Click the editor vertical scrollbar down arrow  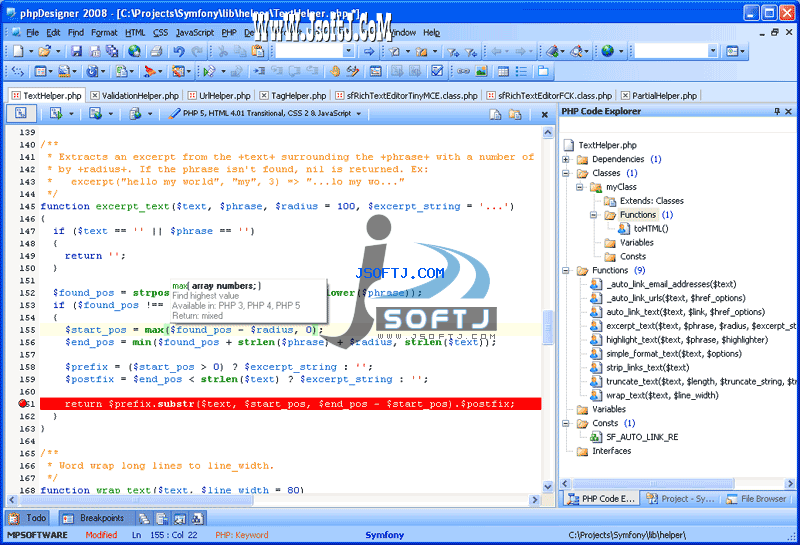click(547, 486)
